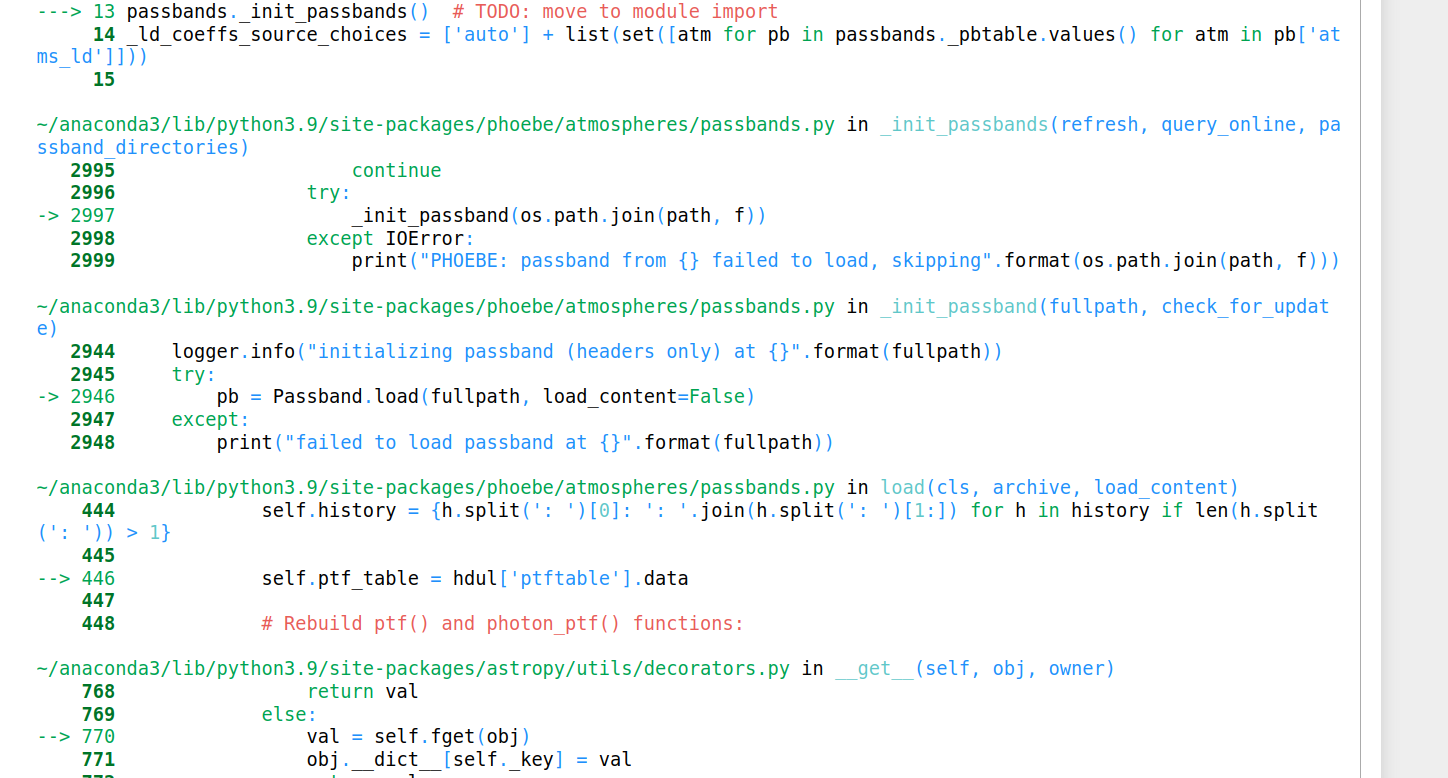This screenshot has height=778, width=1448.
Task: Click the 'refresh' parameter in the function signature
Action: (x=1100, y=125)
